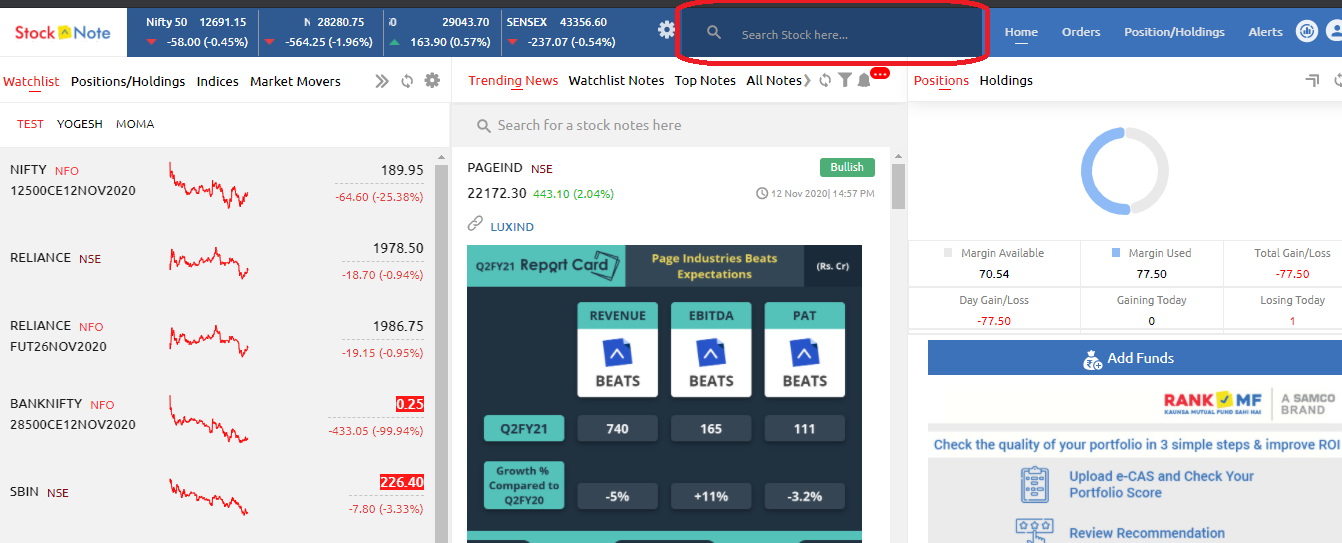Click the stock notes search magnifier
The width and height of the screenshot is (1342, 543).
[x=483, y=126]
